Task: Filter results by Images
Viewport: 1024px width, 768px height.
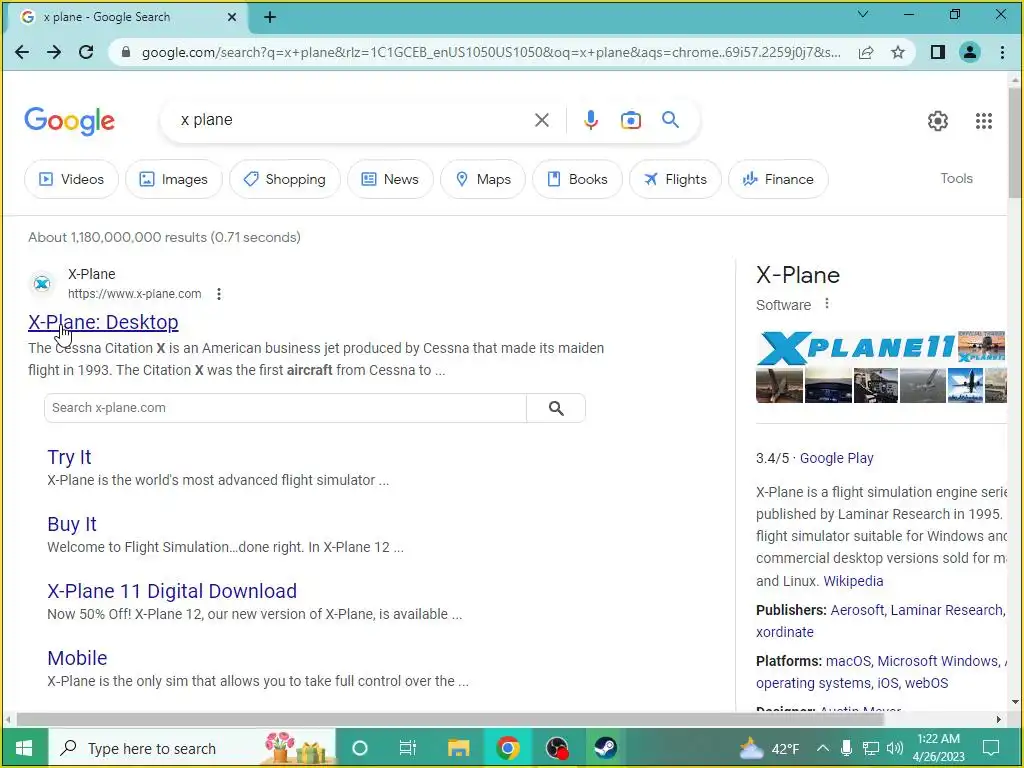Action: (x=174, y=179)
